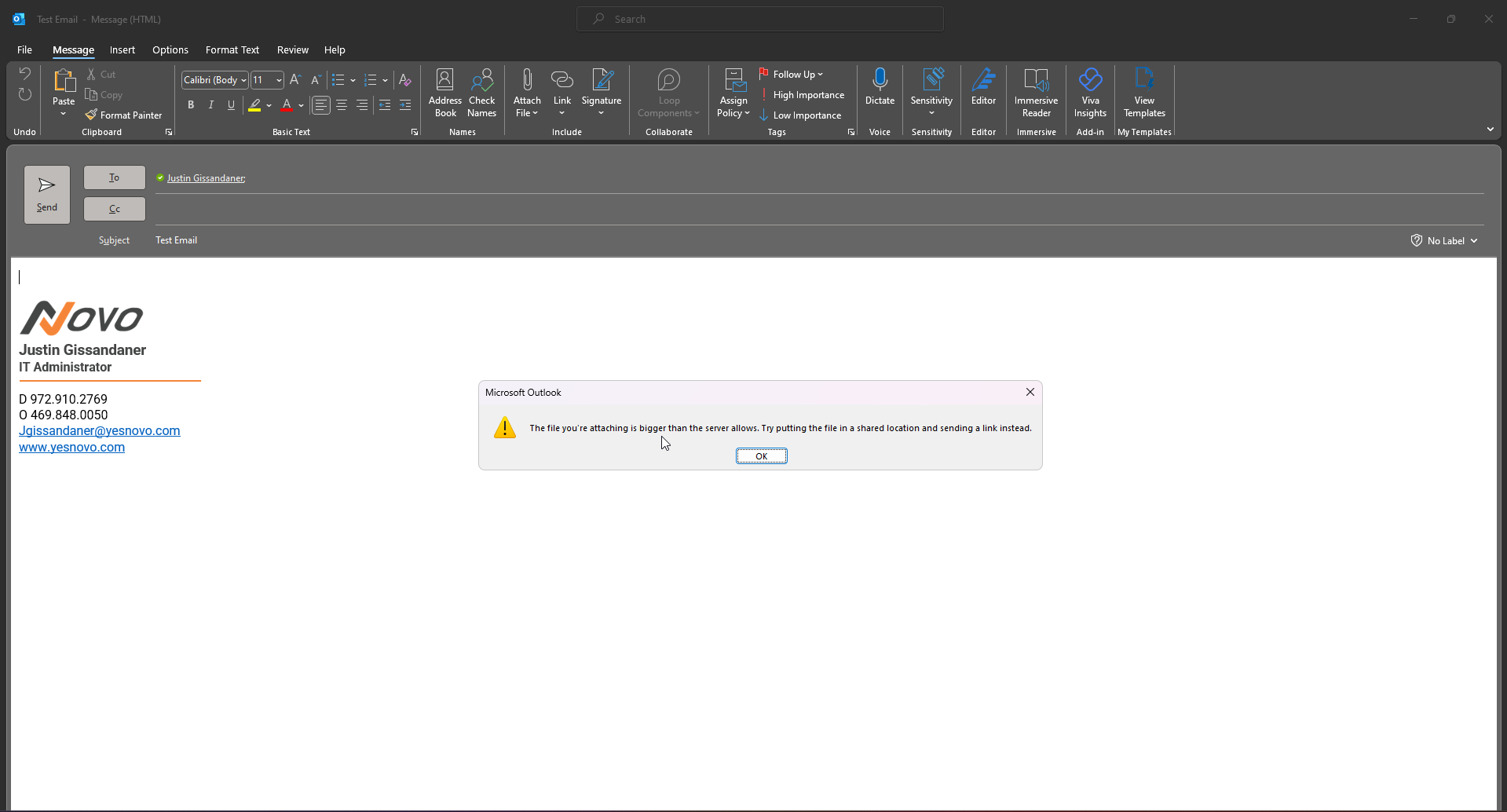Expand the Clipboard dialog launcher
Image resolution: width=1507 pixels, height=812 pixels.
point(169,132)
